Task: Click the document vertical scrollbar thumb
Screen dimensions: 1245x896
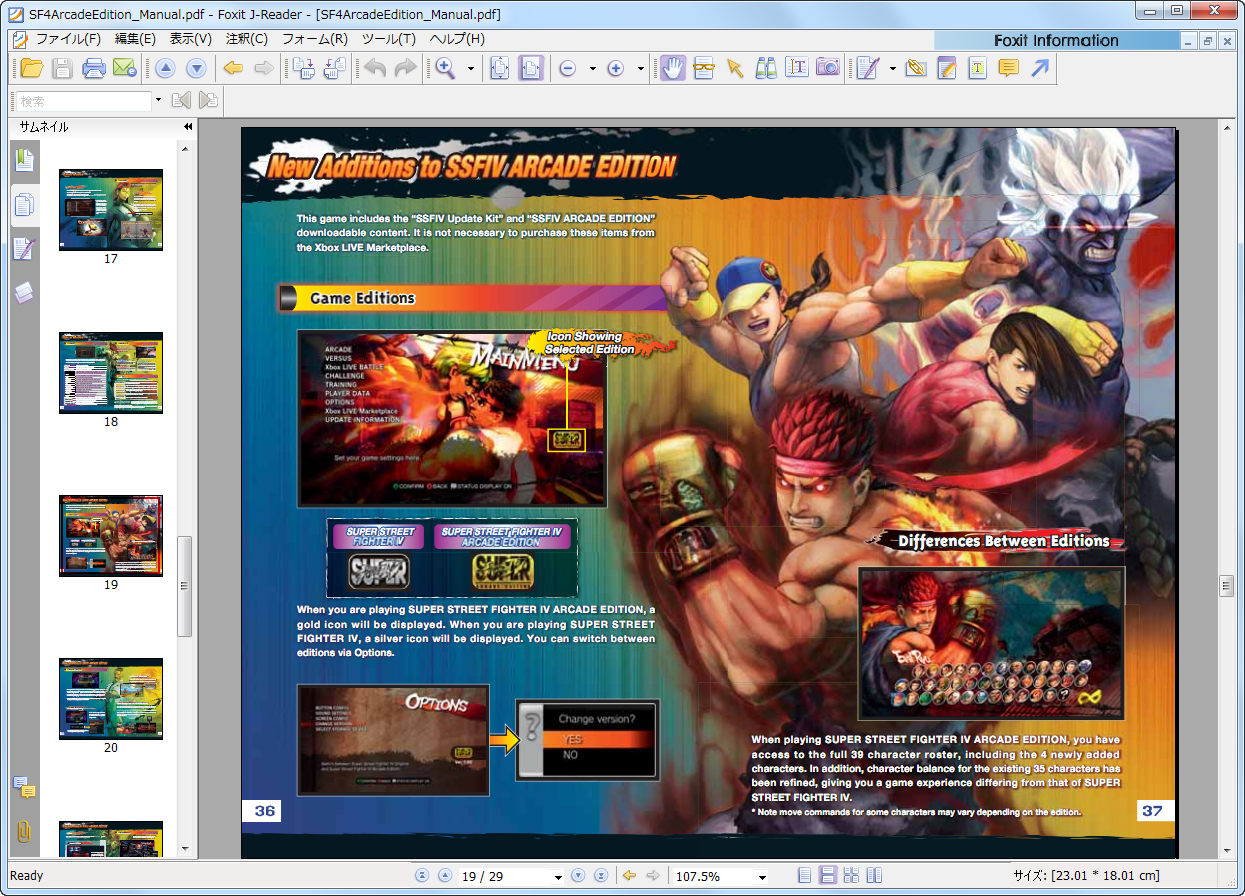Action: point(1227,586)
